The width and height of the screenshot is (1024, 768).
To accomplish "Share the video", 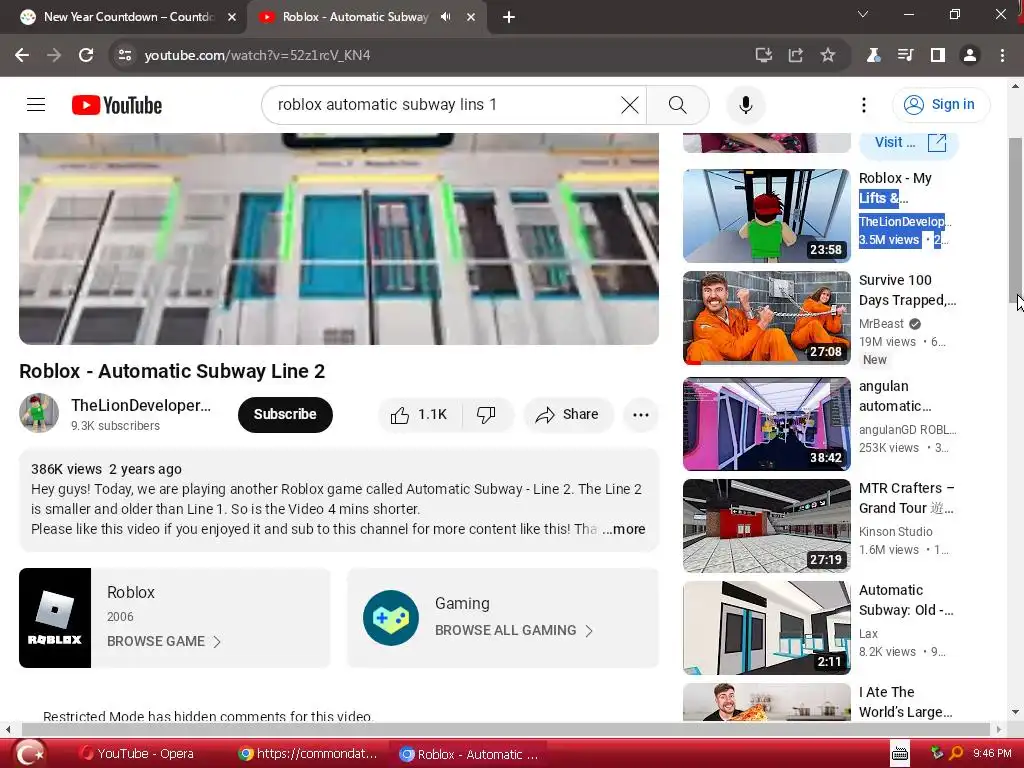I will pos(568,415).
